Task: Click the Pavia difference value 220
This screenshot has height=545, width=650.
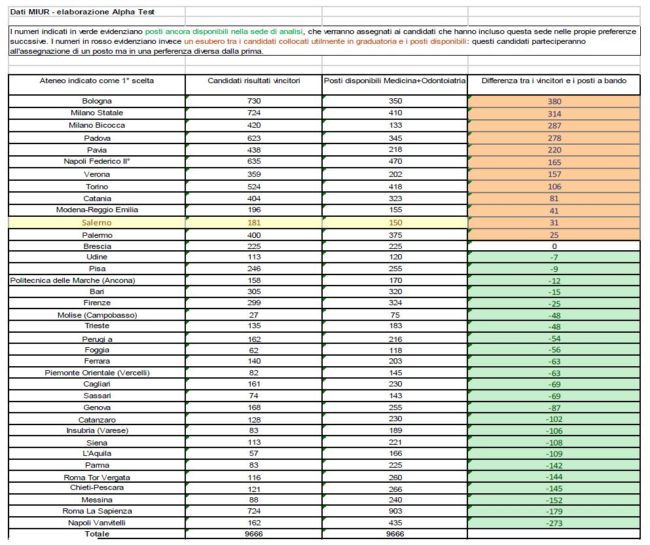Action: [554, 150]
